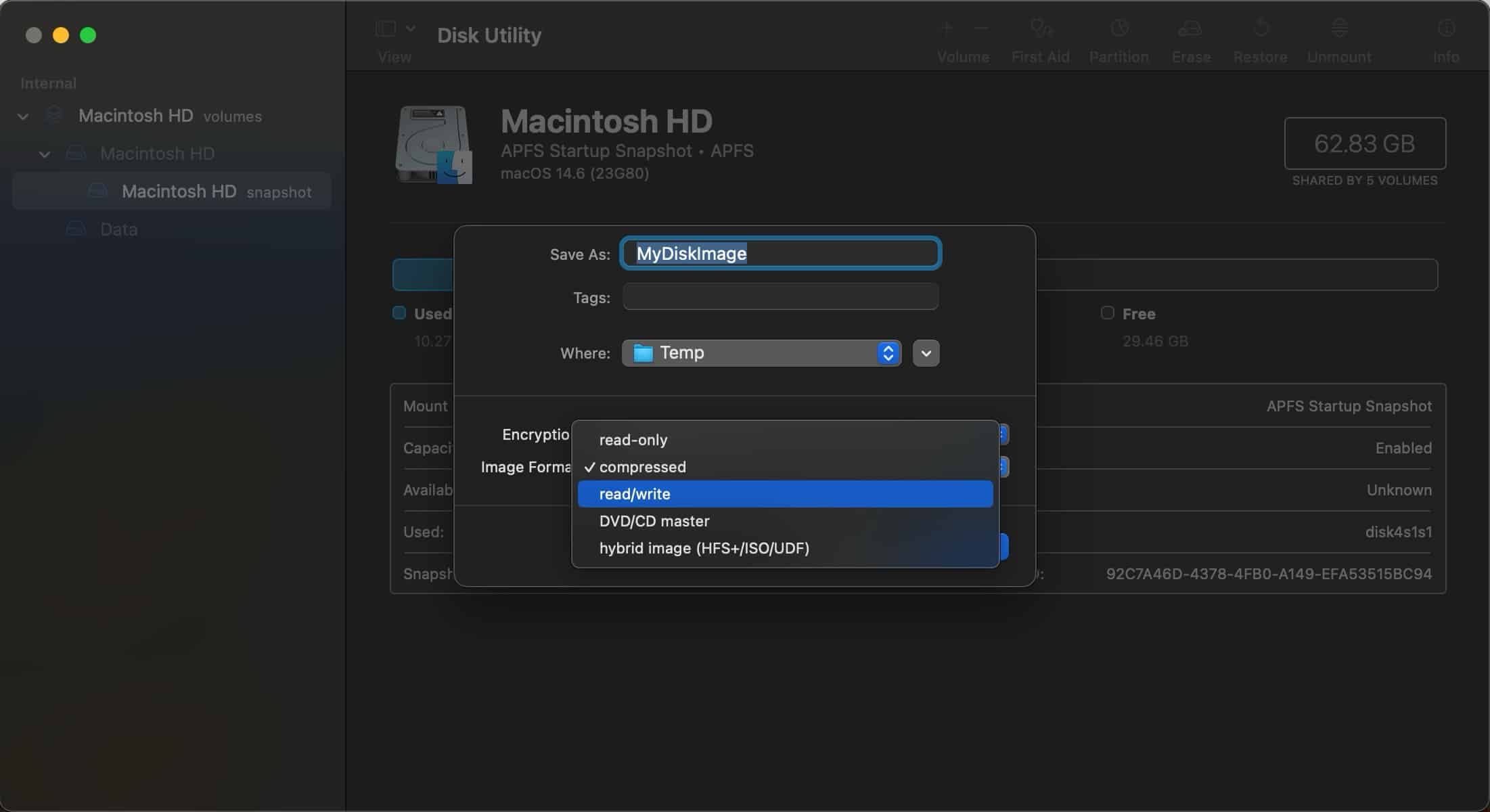
Task: Pick the read/write image format option
Action: pyautogui.click(x=785, y=494)
